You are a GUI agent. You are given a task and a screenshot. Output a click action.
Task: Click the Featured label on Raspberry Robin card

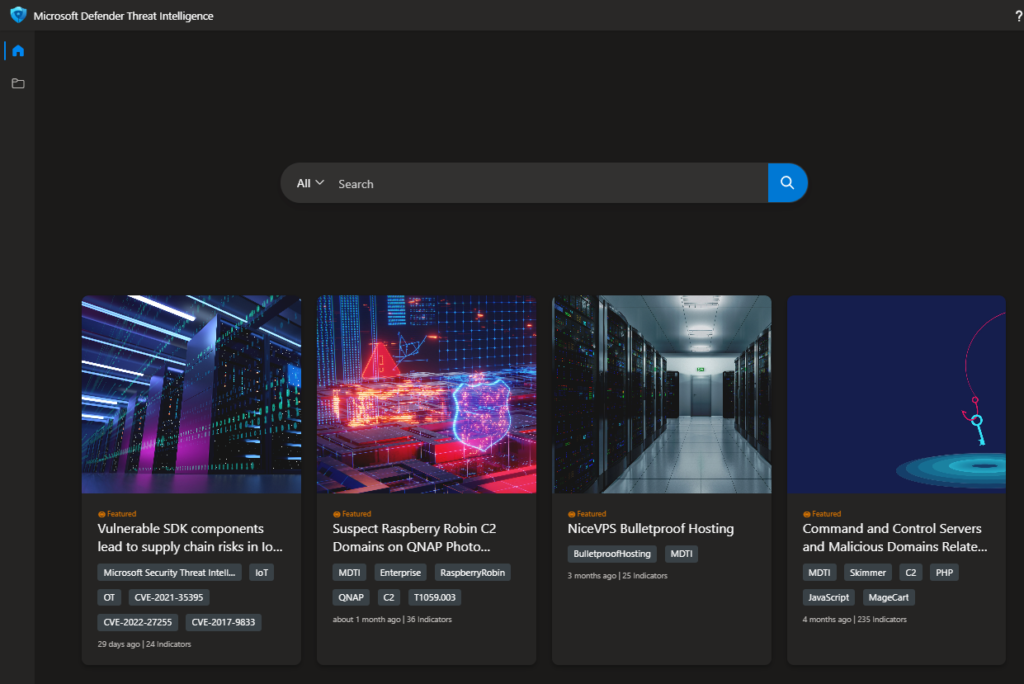(352, 513)
